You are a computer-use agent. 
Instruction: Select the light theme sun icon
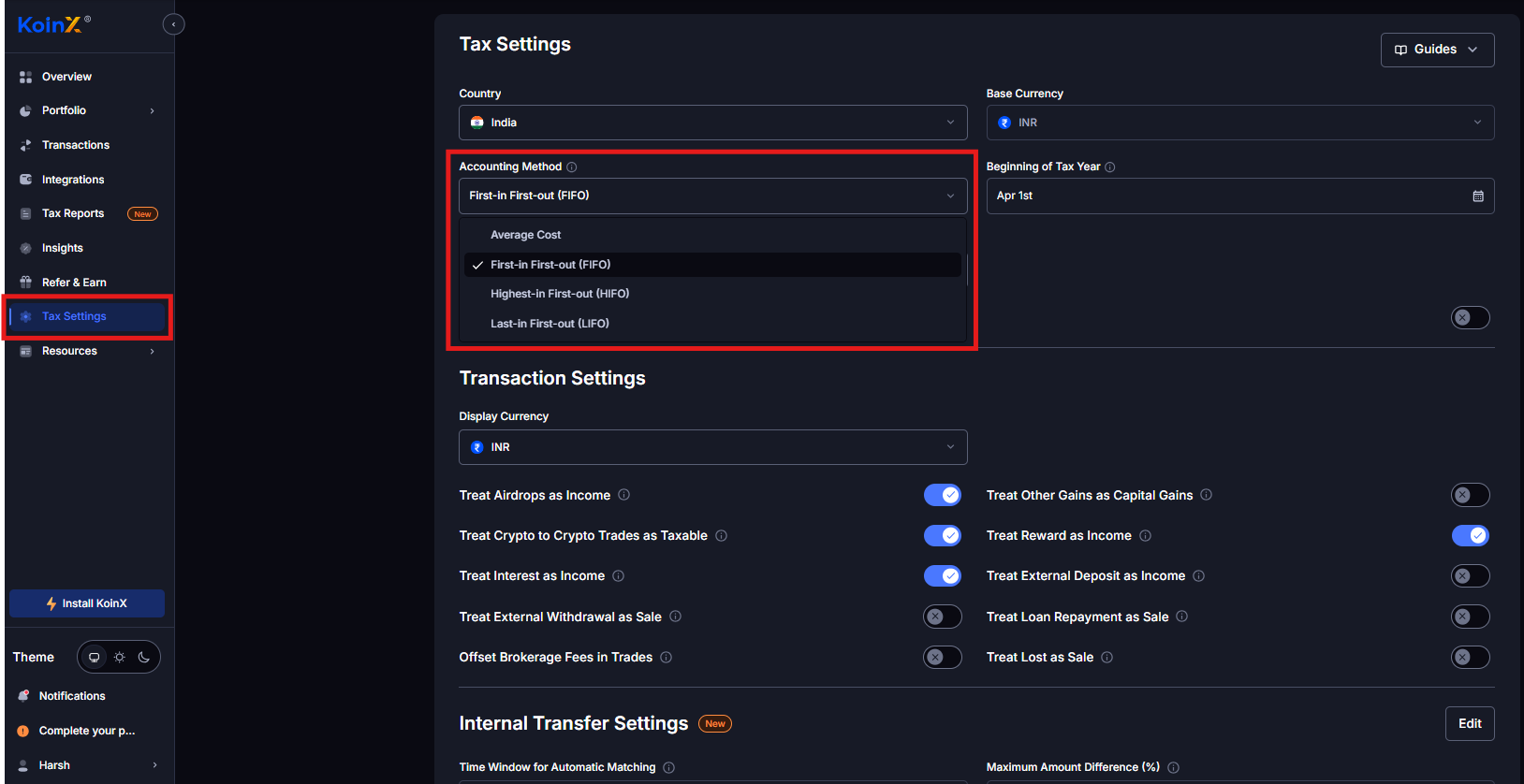[119, 657]
